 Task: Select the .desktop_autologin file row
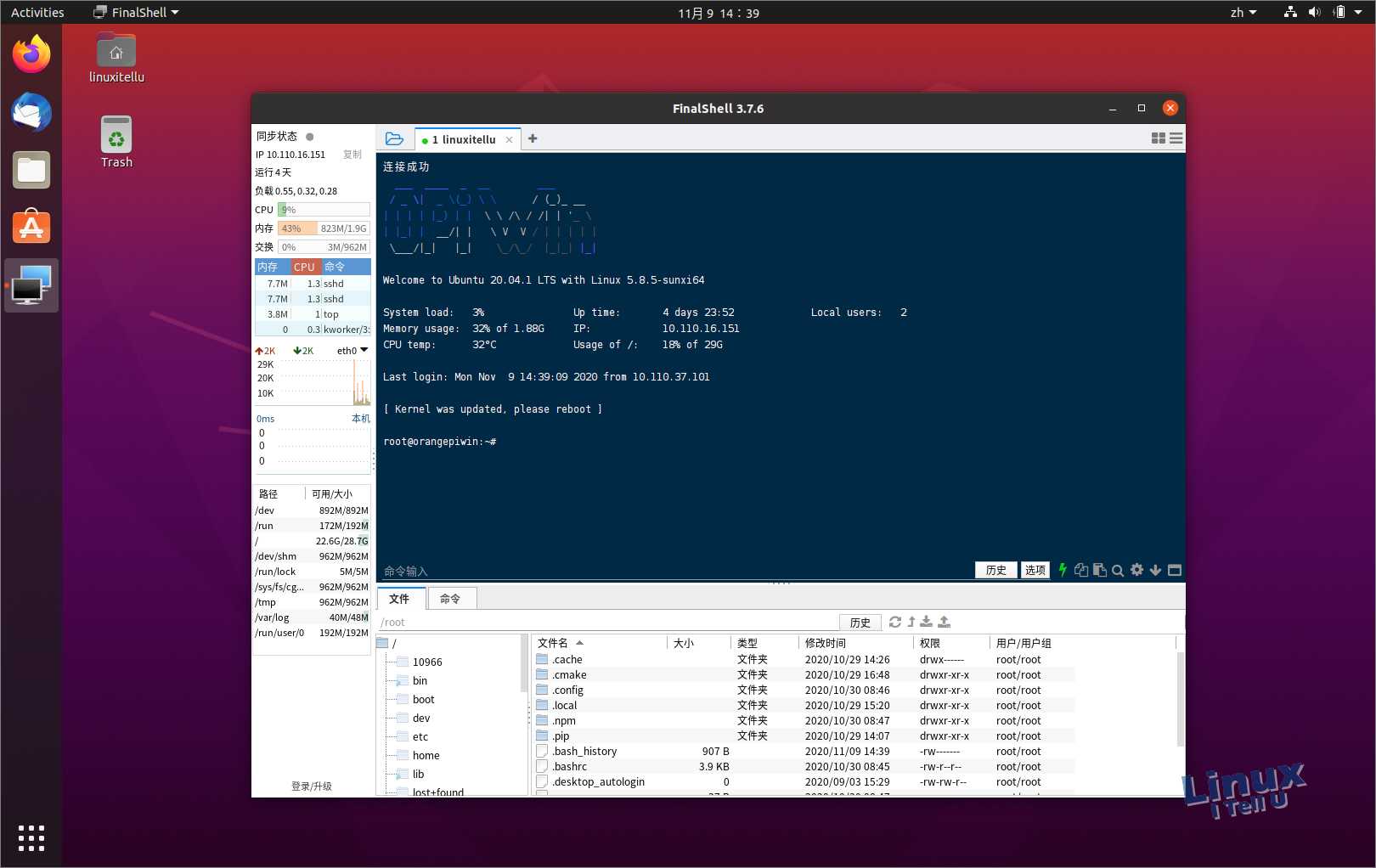(x=804, y=782)
